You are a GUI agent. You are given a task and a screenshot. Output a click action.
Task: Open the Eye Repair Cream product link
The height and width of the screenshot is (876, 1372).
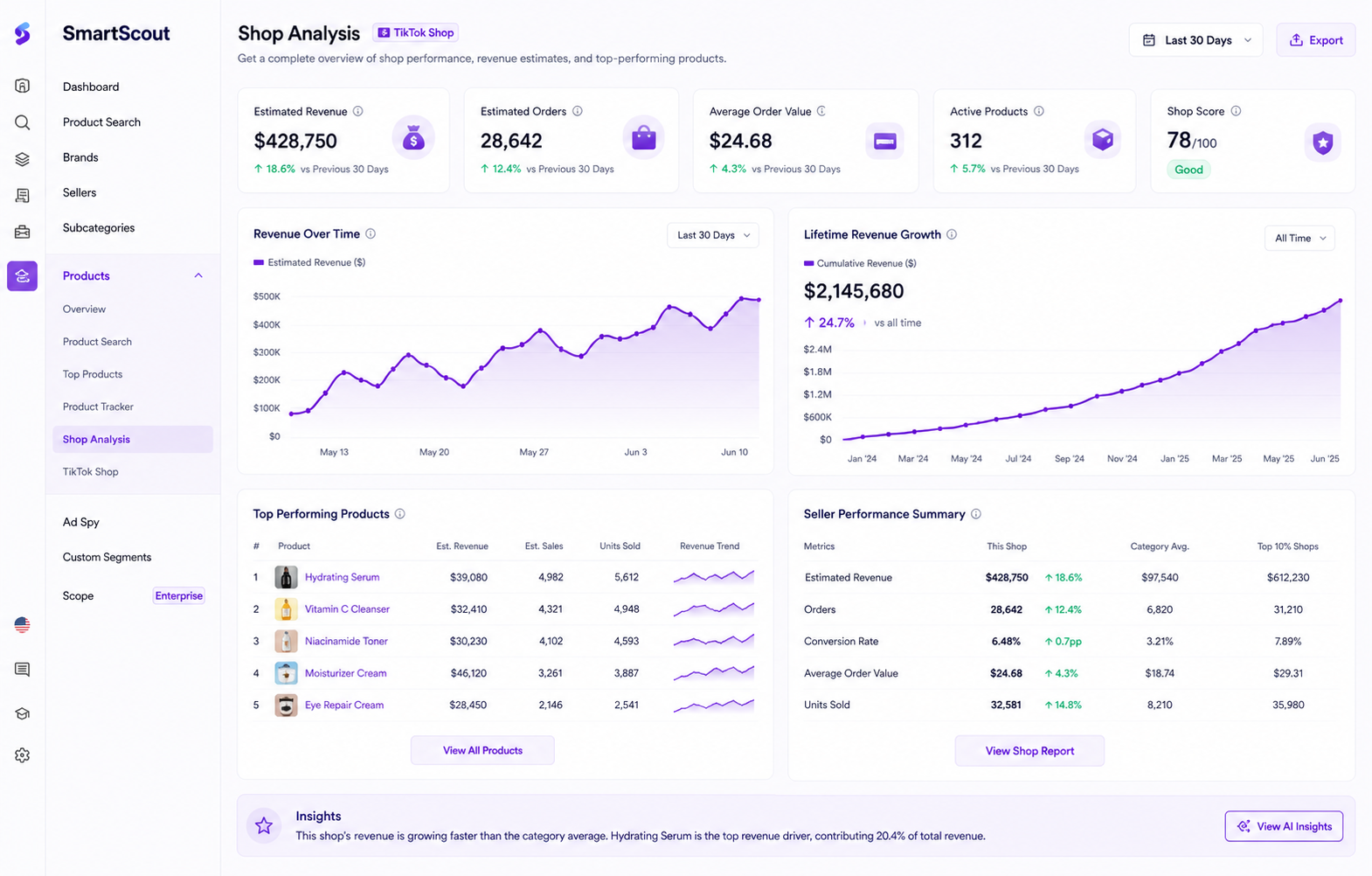[344, 705]
